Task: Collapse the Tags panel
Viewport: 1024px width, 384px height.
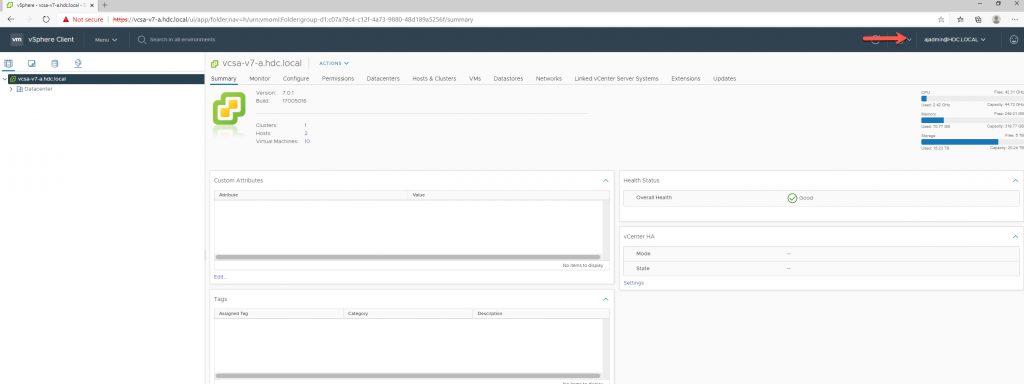Action: [605, 299]
